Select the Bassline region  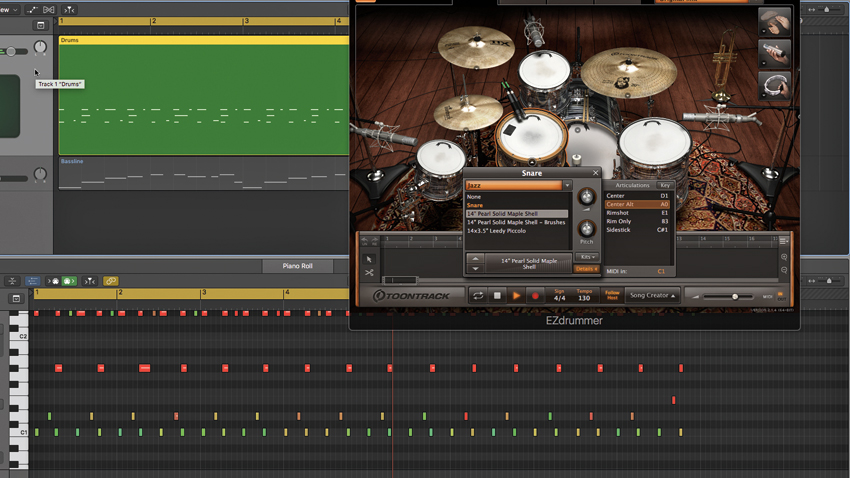pos(204,173)
